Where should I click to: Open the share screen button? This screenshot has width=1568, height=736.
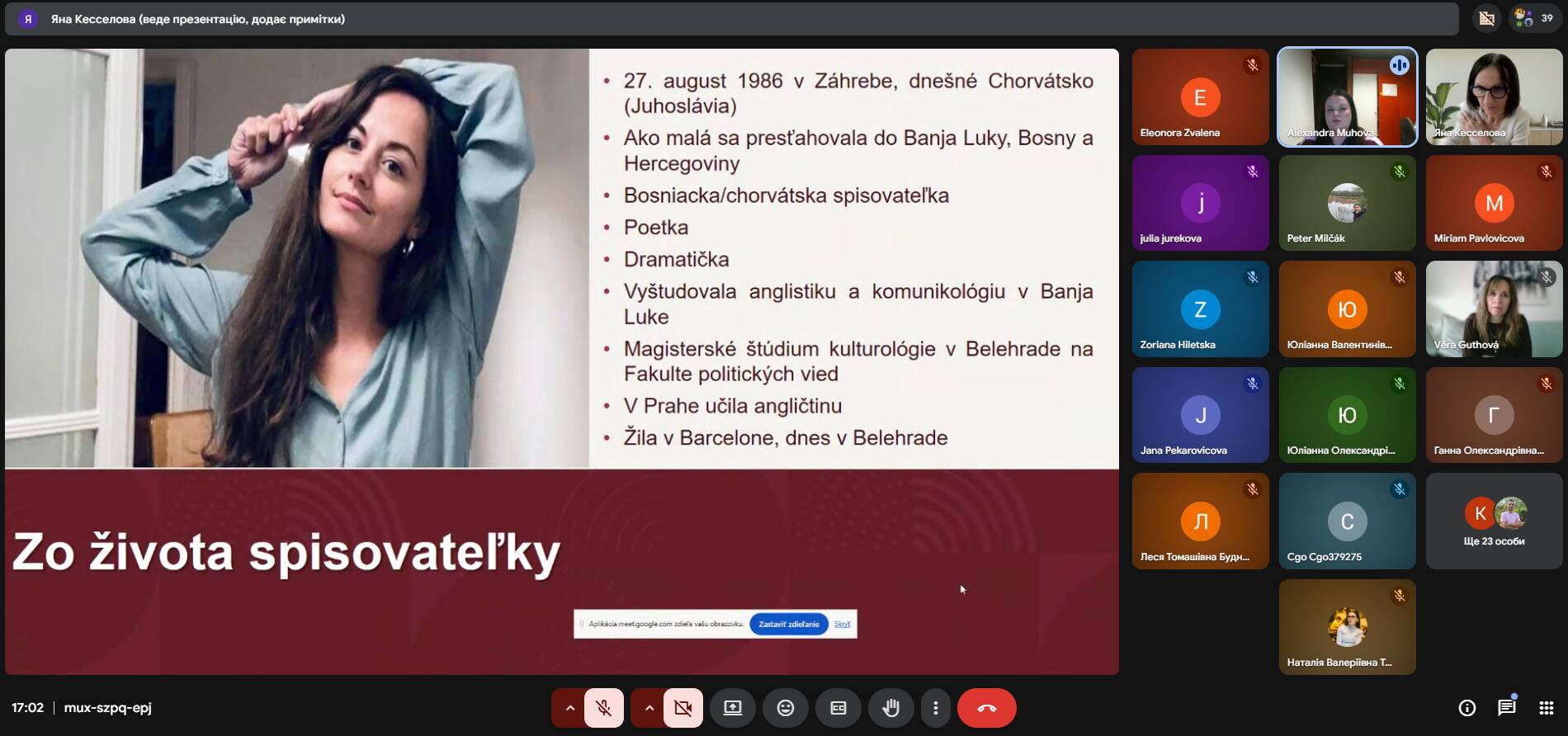coord(732,708)
